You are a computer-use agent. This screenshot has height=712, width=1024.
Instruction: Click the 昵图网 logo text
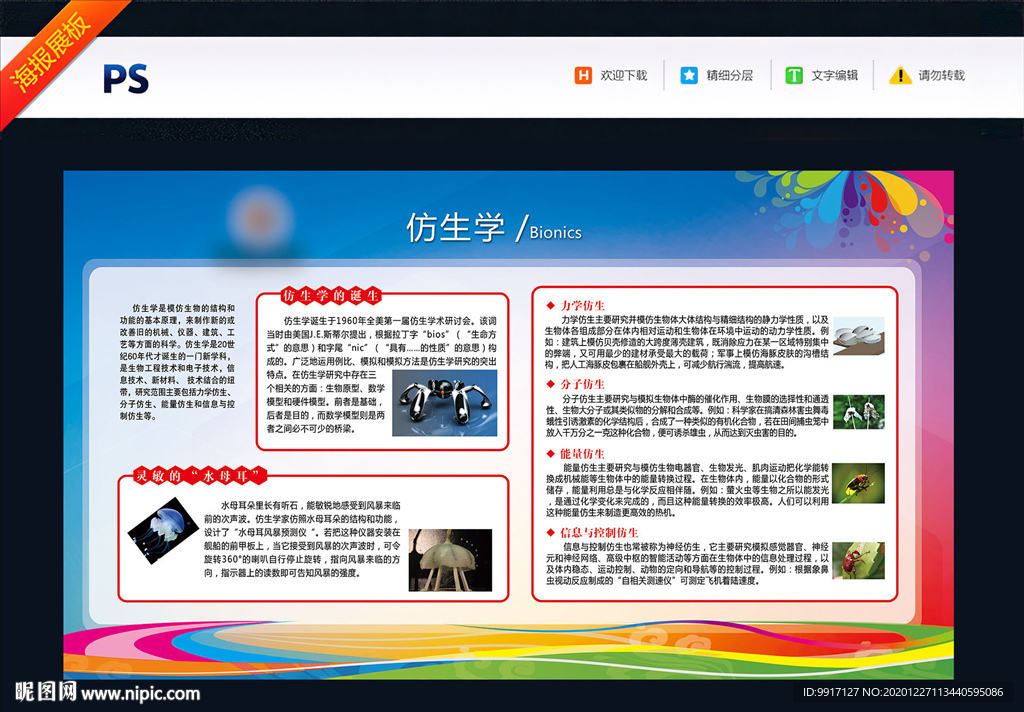click(46, 691)
